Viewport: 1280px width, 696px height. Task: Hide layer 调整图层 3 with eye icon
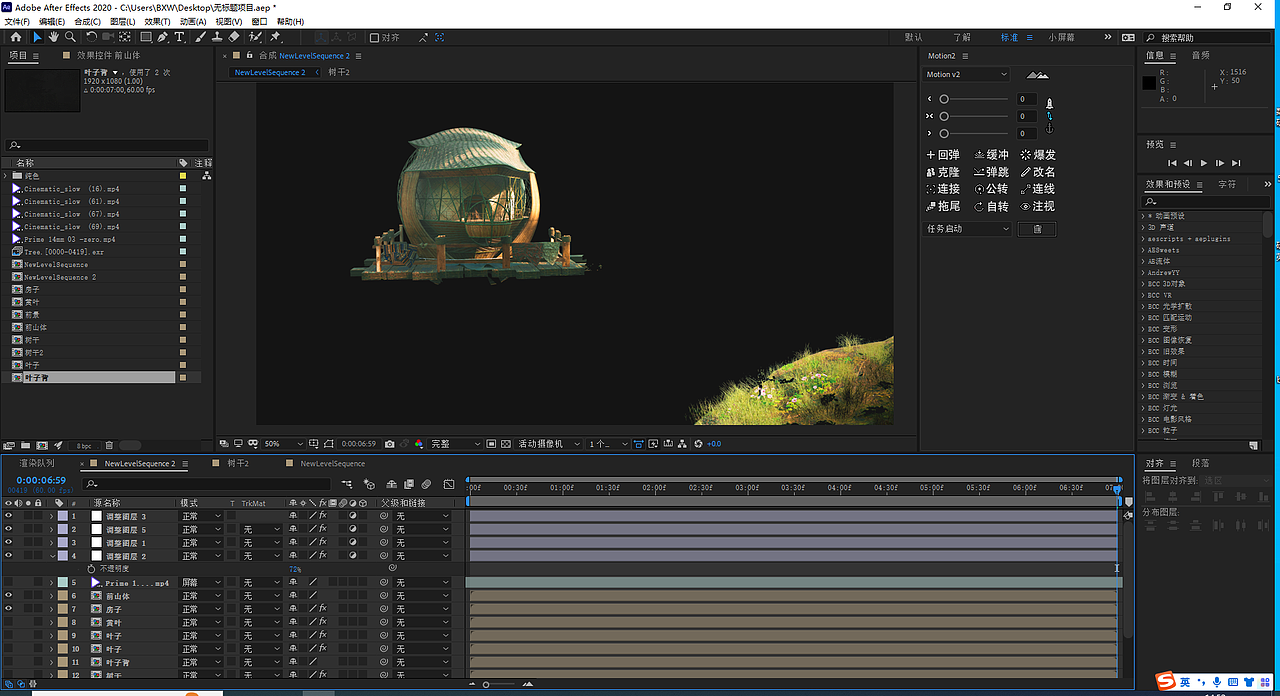coord(9,516)
